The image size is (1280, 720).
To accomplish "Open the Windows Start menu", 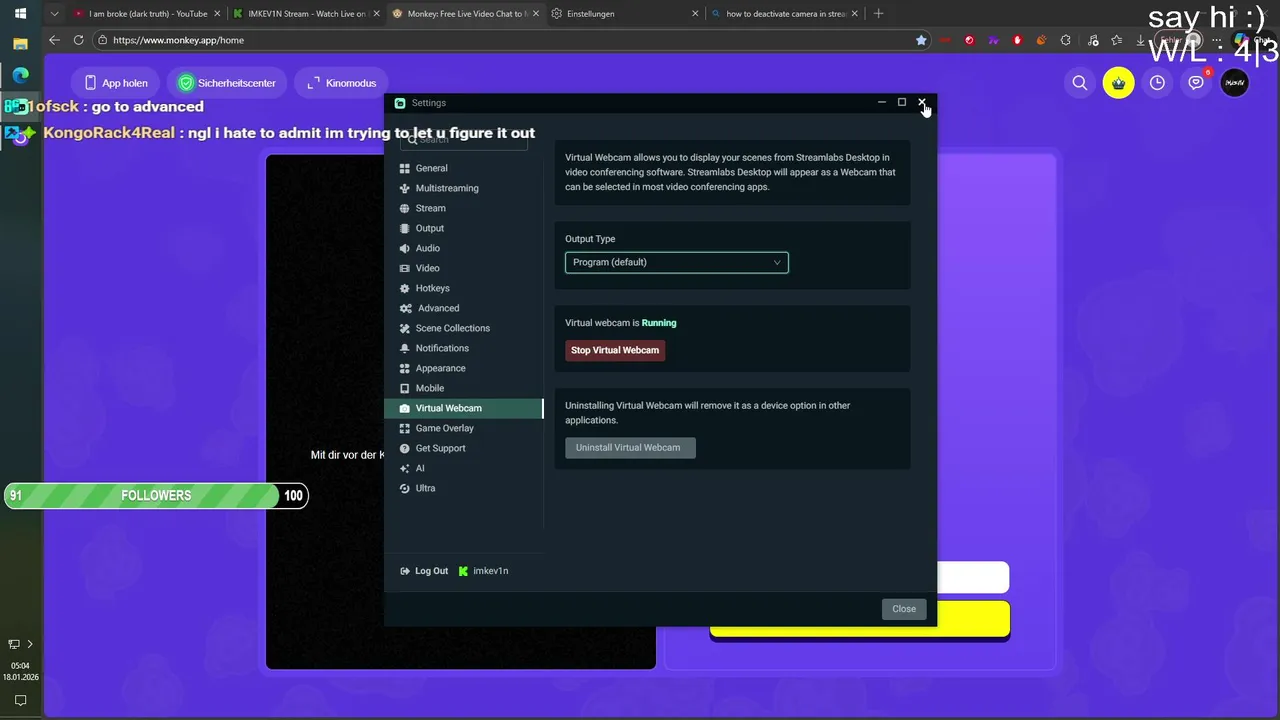I will coord(20,14).
